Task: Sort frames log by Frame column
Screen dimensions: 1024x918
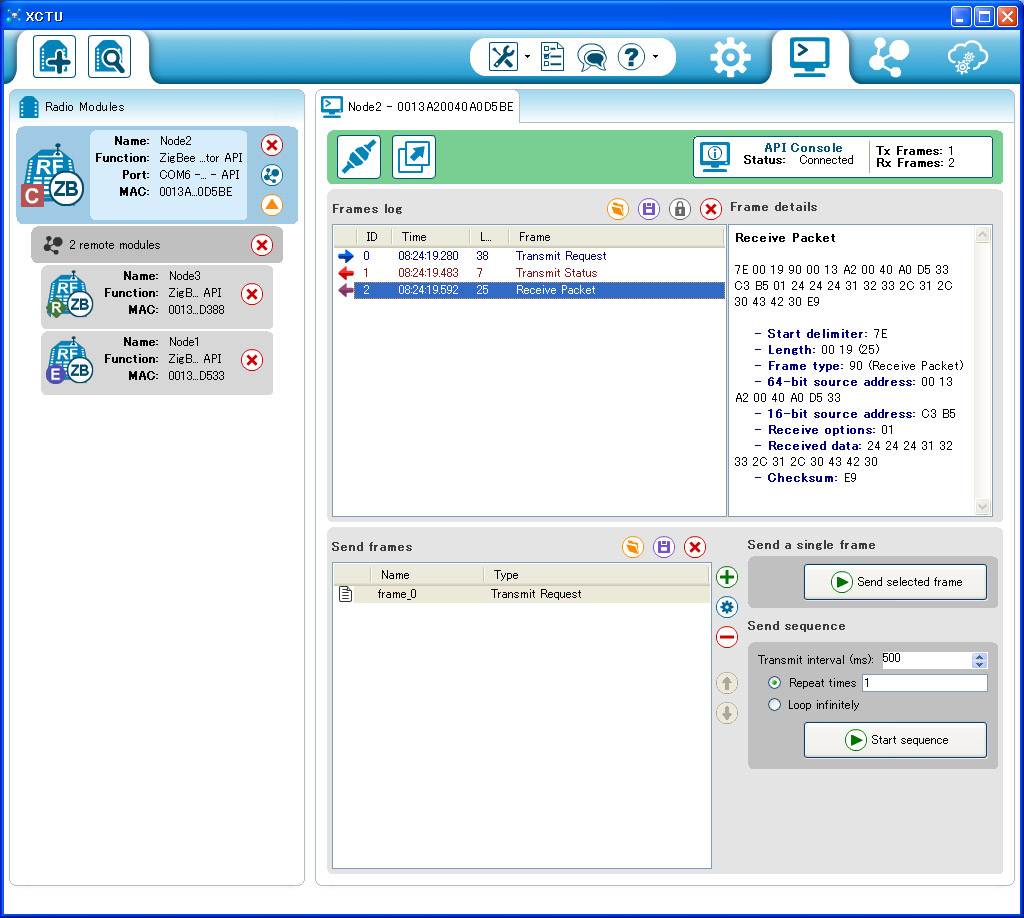Action: (x=616, y=237)
